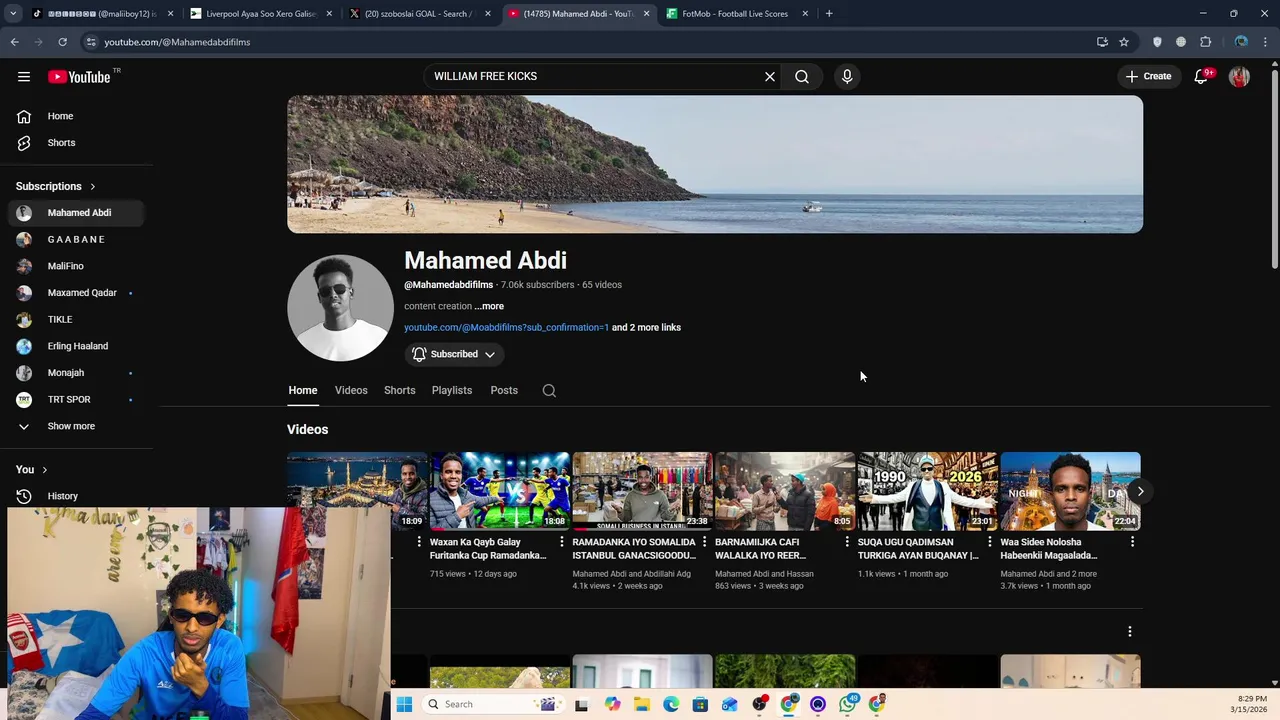Viewport: 1280px width, 720px height.
Task: Switch to the Liverpool Ayaa Soo Xero browser tab
Action: point(262,14)
